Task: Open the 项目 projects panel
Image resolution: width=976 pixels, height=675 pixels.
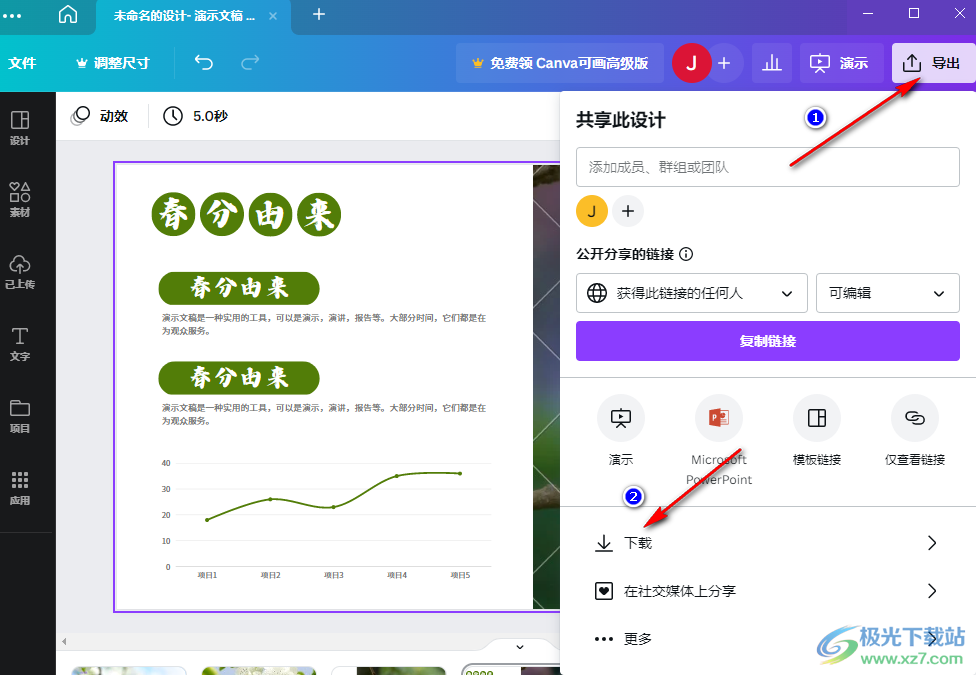Action: pos(20,416)
